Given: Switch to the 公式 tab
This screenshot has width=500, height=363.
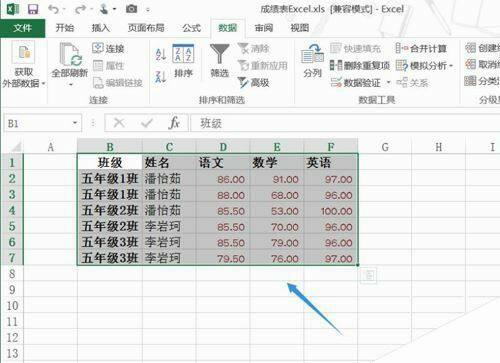Looking at the screenshot, I should [x=192, y=28].
